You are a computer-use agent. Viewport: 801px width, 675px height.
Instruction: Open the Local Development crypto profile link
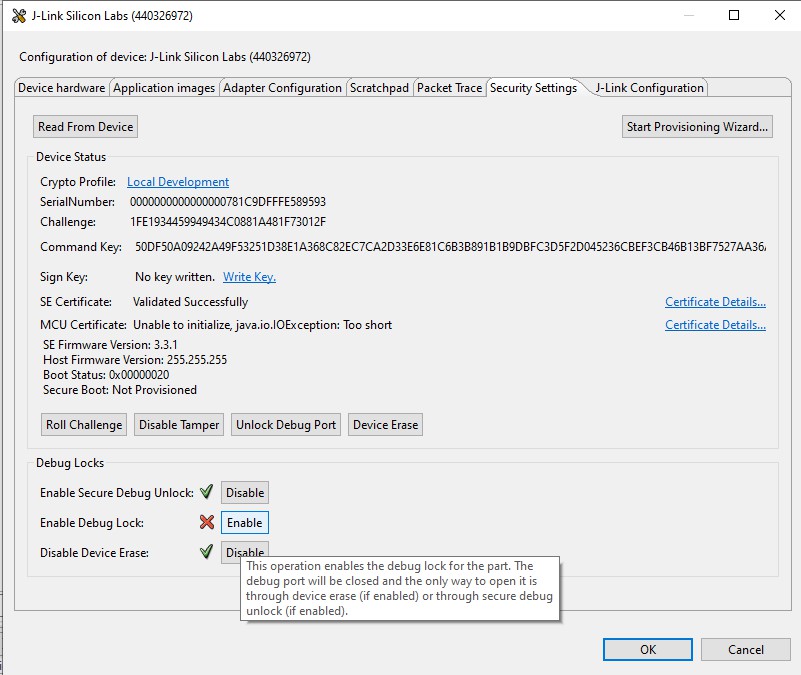click(178, 182)
